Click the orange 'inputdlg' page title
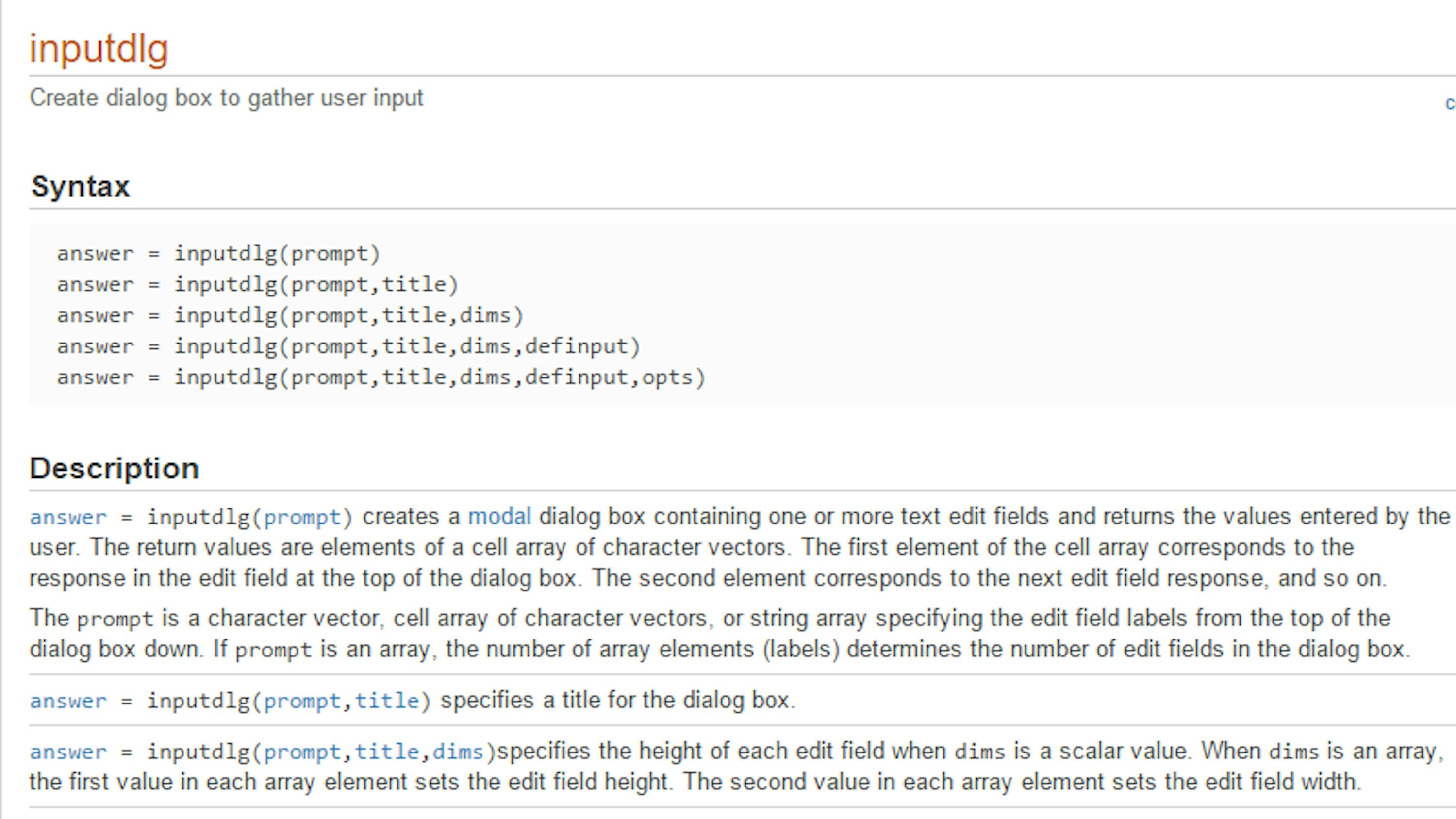The width and height of the screenshot is (1456, 819). [99, 49]
